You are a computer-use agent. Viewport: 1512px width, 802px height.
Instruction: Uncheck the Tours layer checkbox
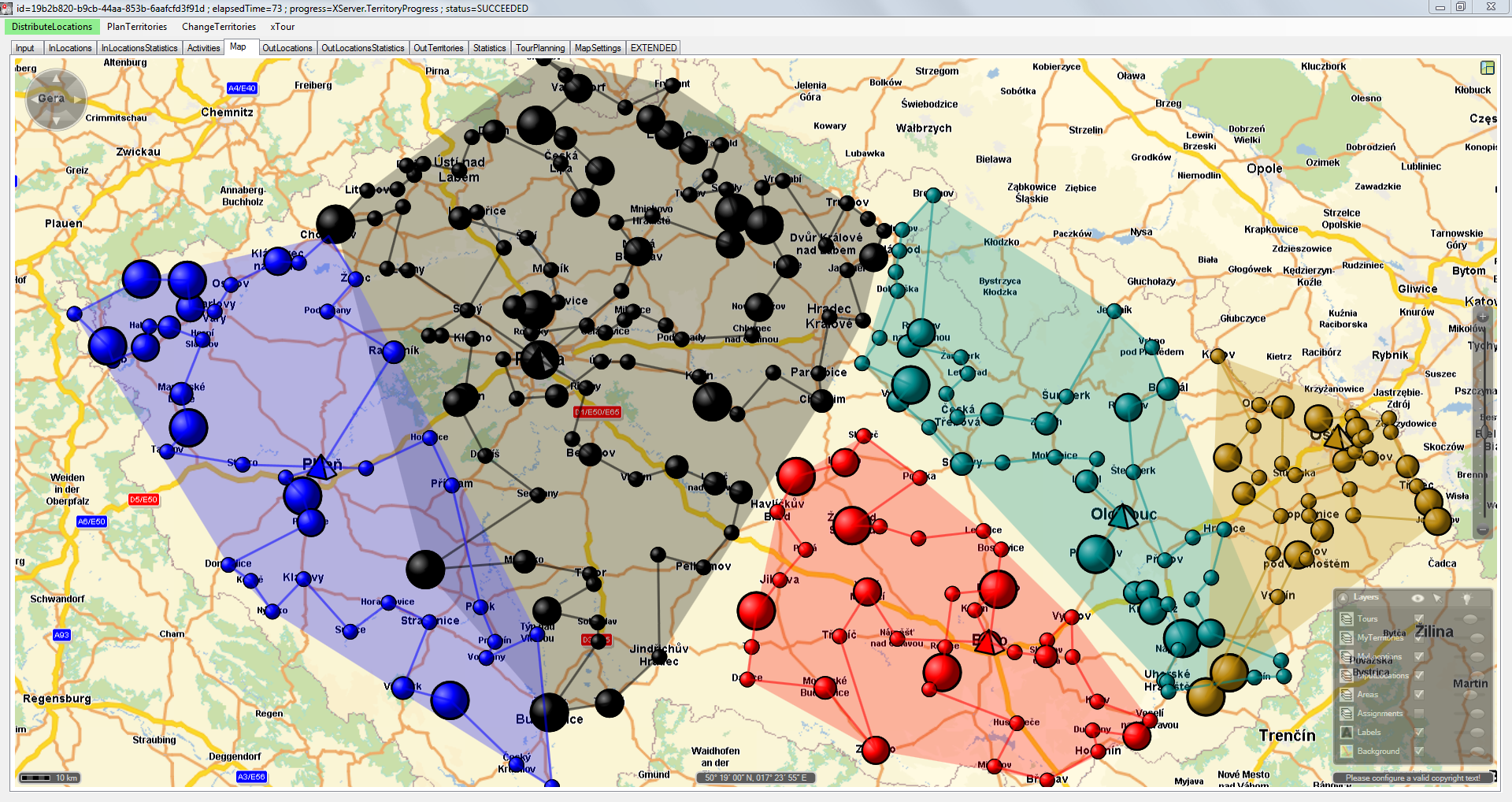click(1419, 618)
